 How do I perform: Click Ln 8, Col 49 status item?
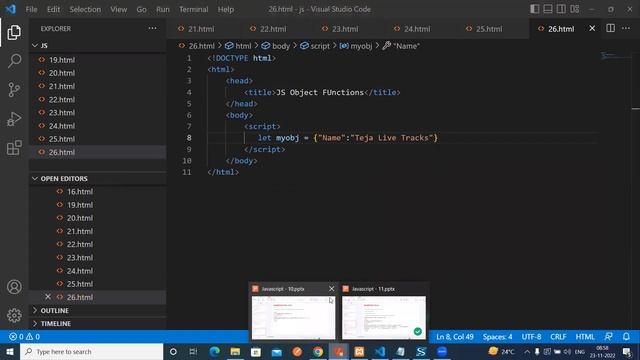point(455,337)
